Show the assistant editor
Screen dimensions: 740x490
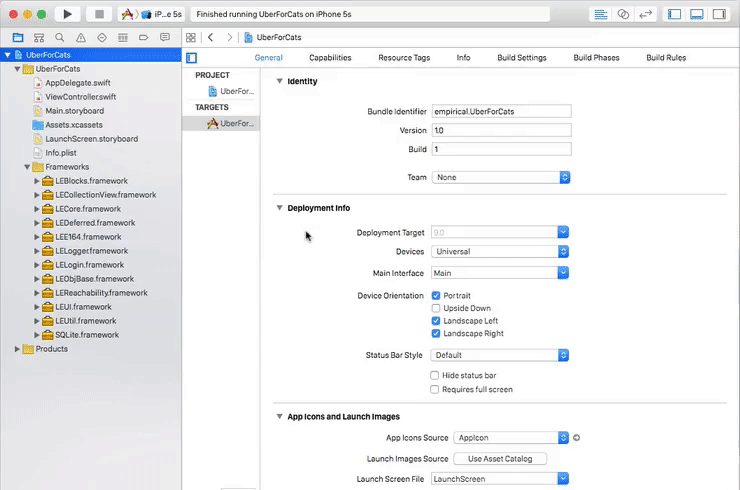coord(623,14)
